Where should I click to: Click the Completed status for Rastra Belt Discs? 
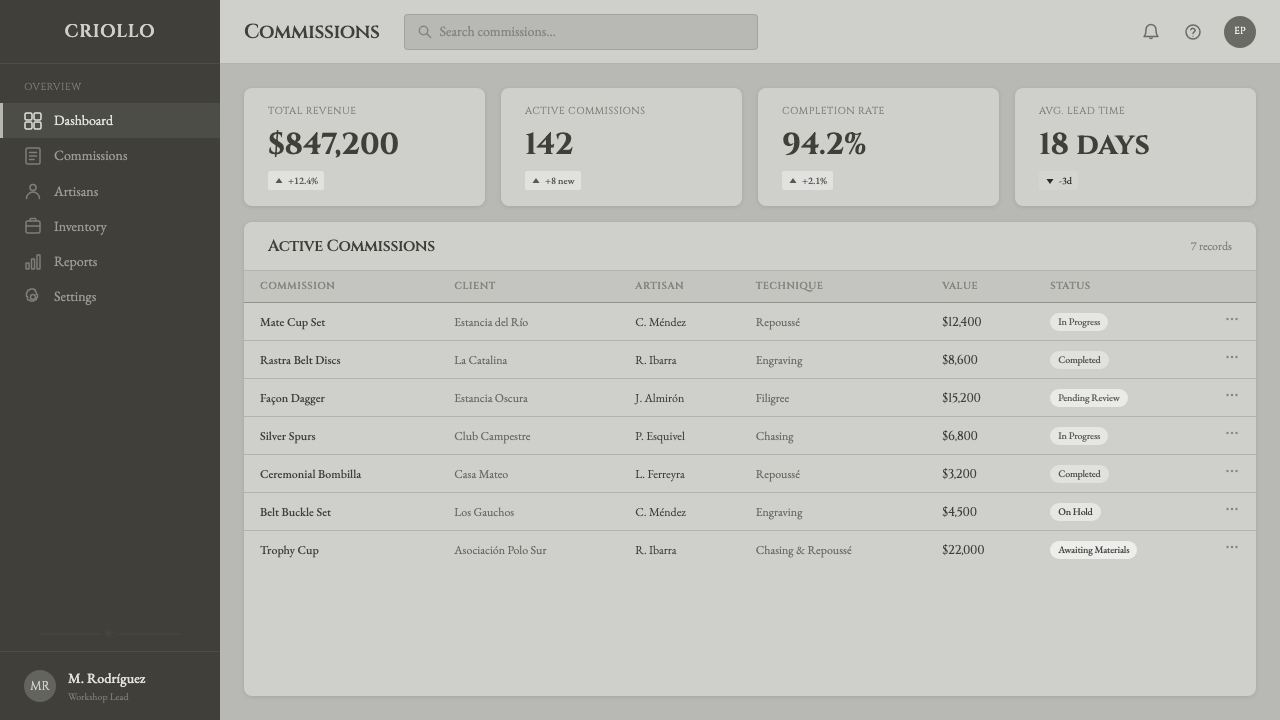point(1079,360)
